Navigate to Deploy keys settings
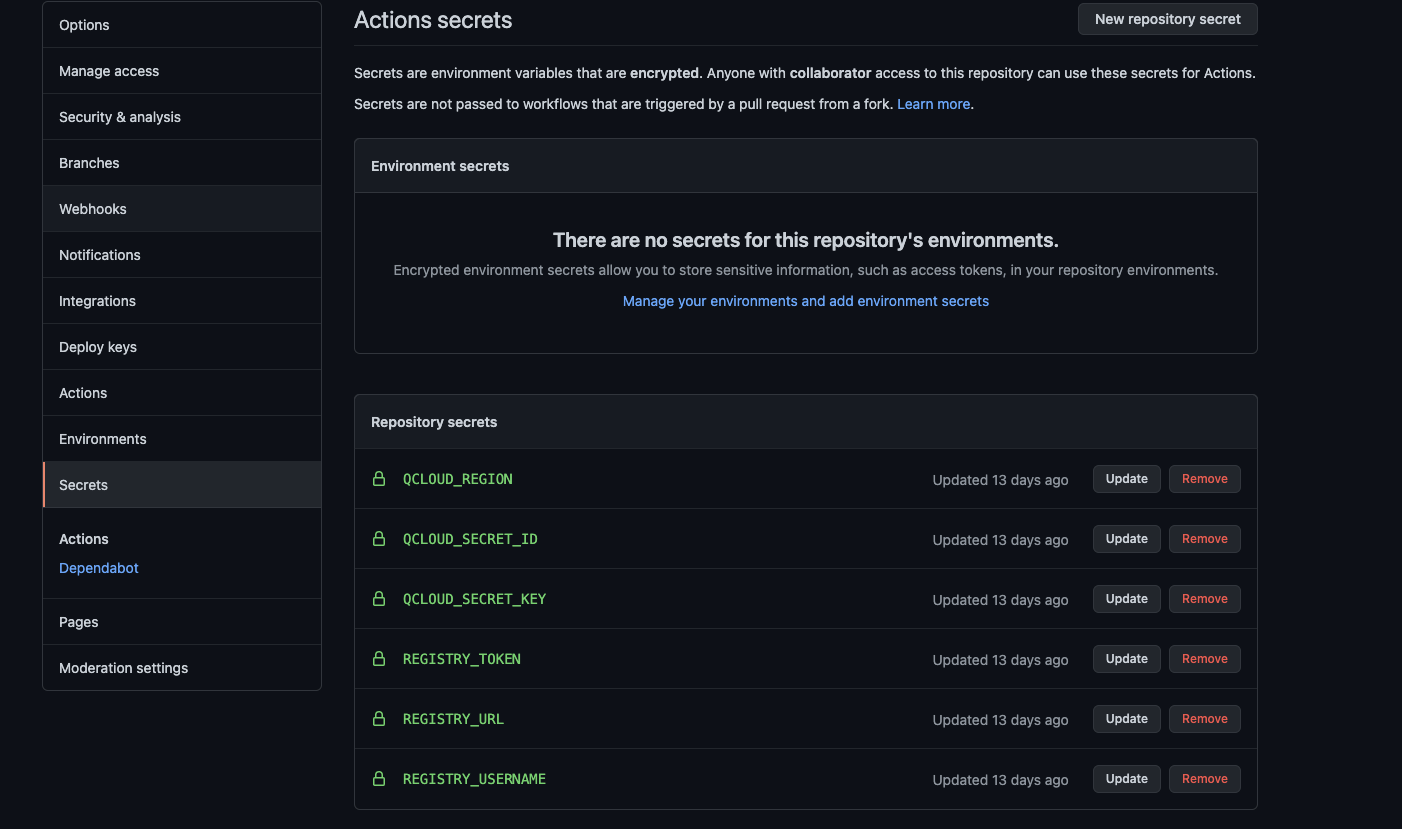 pyautogui.click(x=98, y=347)
